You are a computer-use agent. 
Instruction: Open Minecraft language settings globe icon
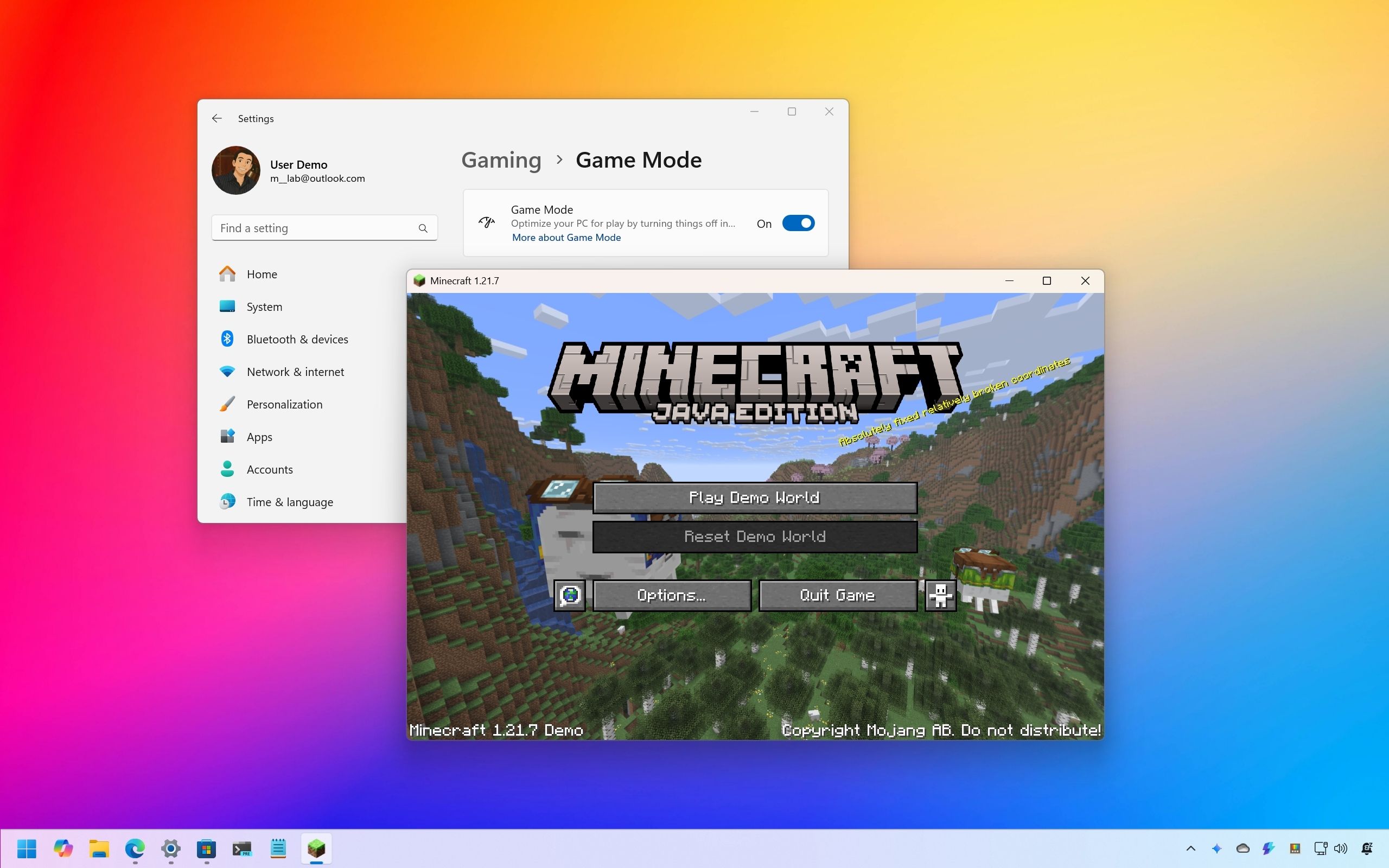click(x=569, y=595)
